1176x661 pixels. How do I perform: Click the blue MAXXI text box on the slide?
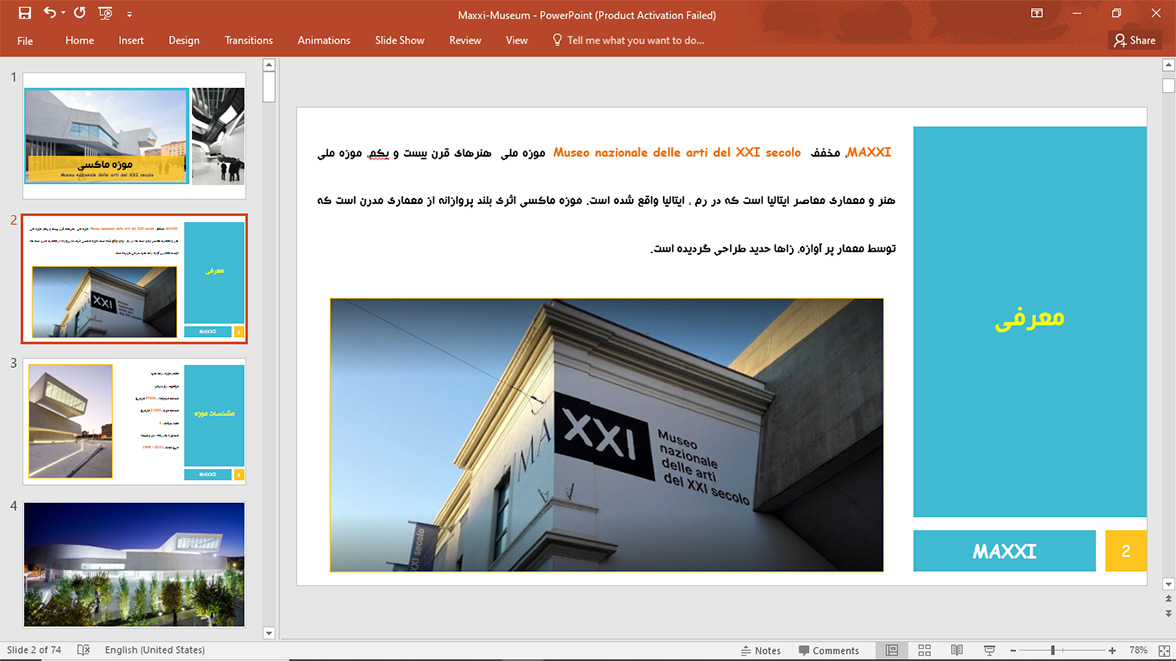click(1004, 551)
